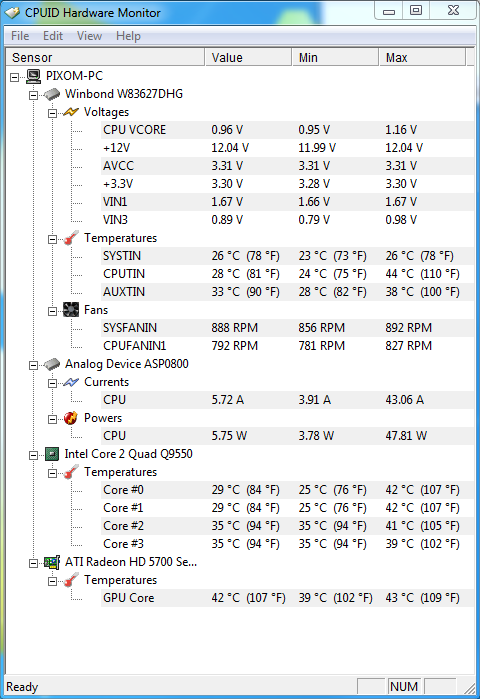Screen dimensions: 480x699
Task: Maximize the Hardware Monitor window
Action: [x=416, y=11]
